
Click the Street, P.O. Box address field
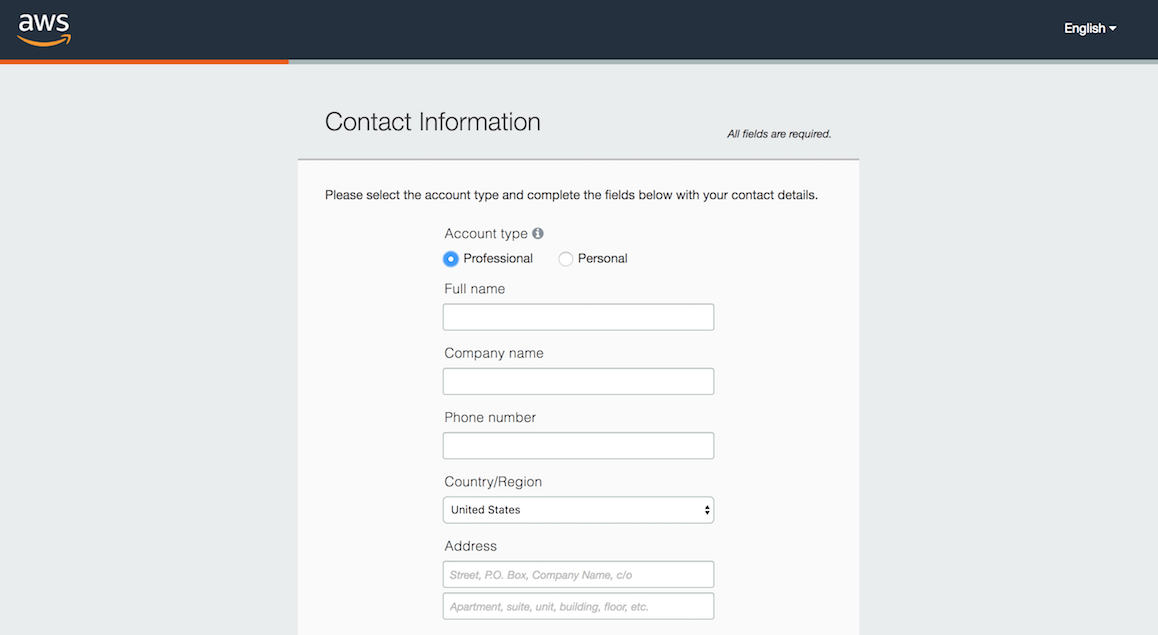point(578,574)
